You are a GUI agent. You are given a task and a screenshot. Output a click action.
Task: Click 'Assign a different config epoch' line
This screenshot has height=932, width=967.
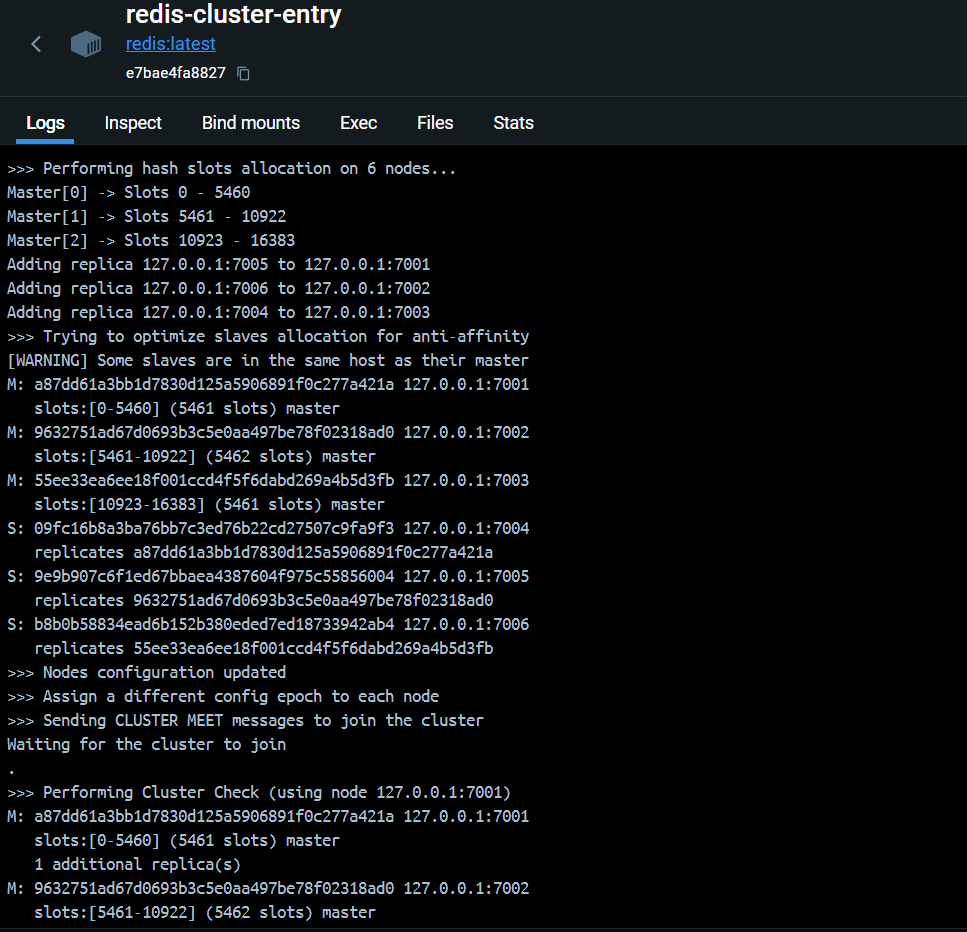click(223, 696)
